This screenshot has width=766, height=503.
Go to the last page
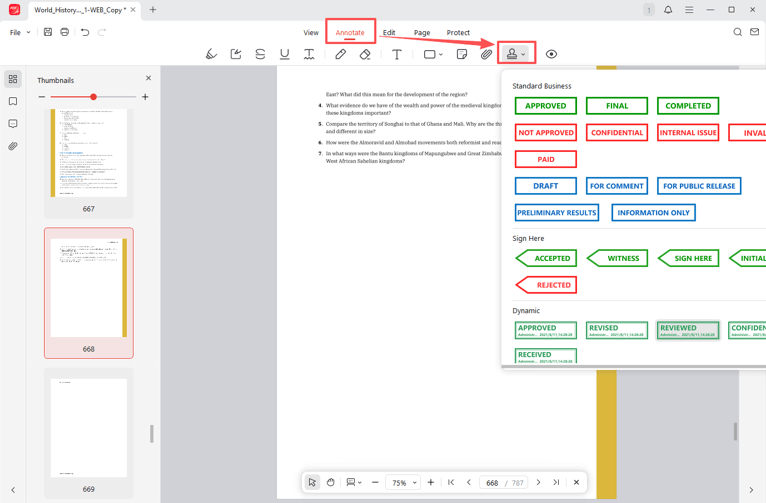pos(556,482)
